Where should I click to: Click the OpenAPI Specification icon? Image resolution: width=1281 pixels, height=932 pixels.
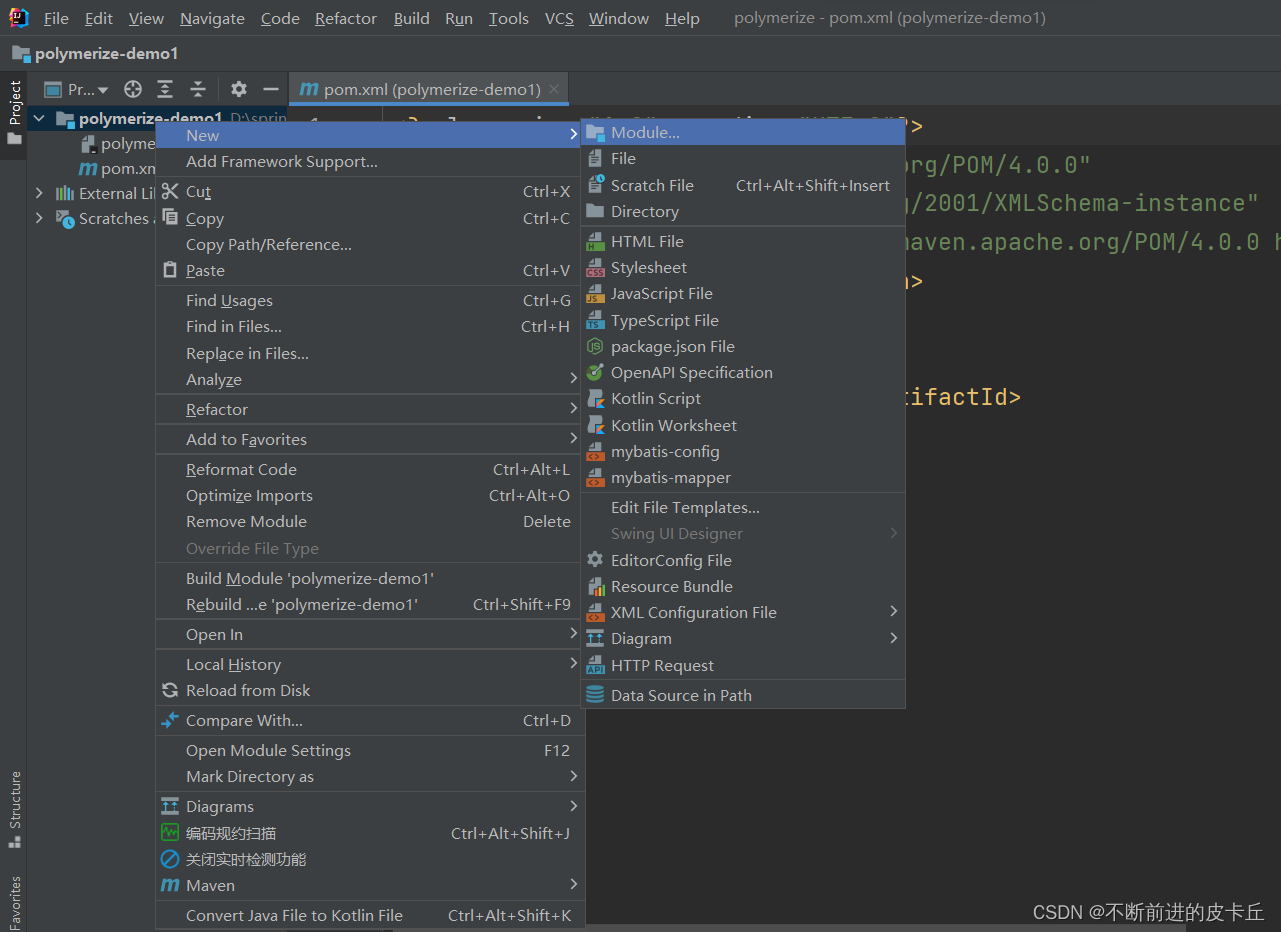click(595, 372)
